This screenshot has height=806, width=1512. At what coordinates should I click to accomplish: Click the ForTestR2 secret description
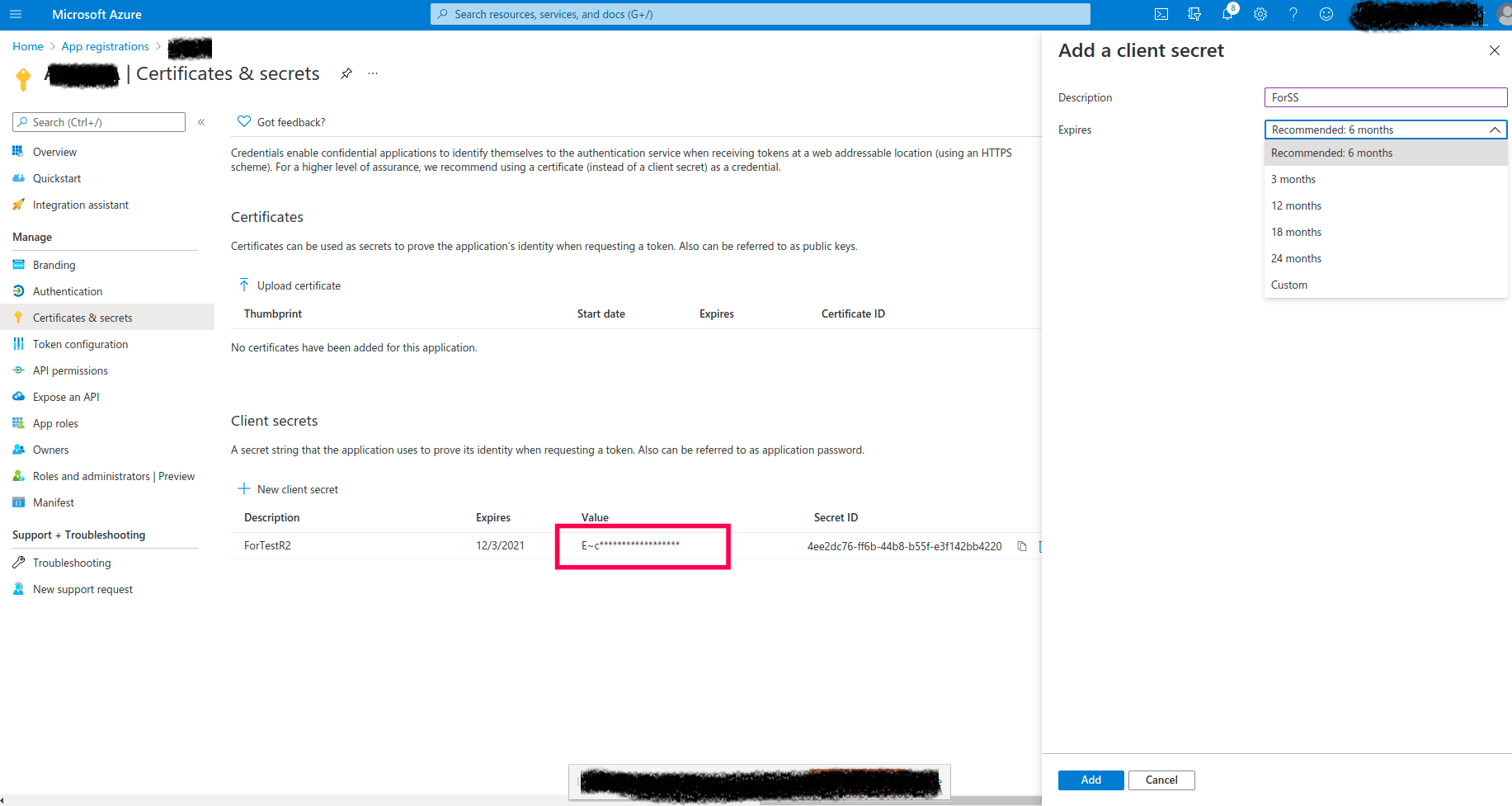(x=267, y=545)
